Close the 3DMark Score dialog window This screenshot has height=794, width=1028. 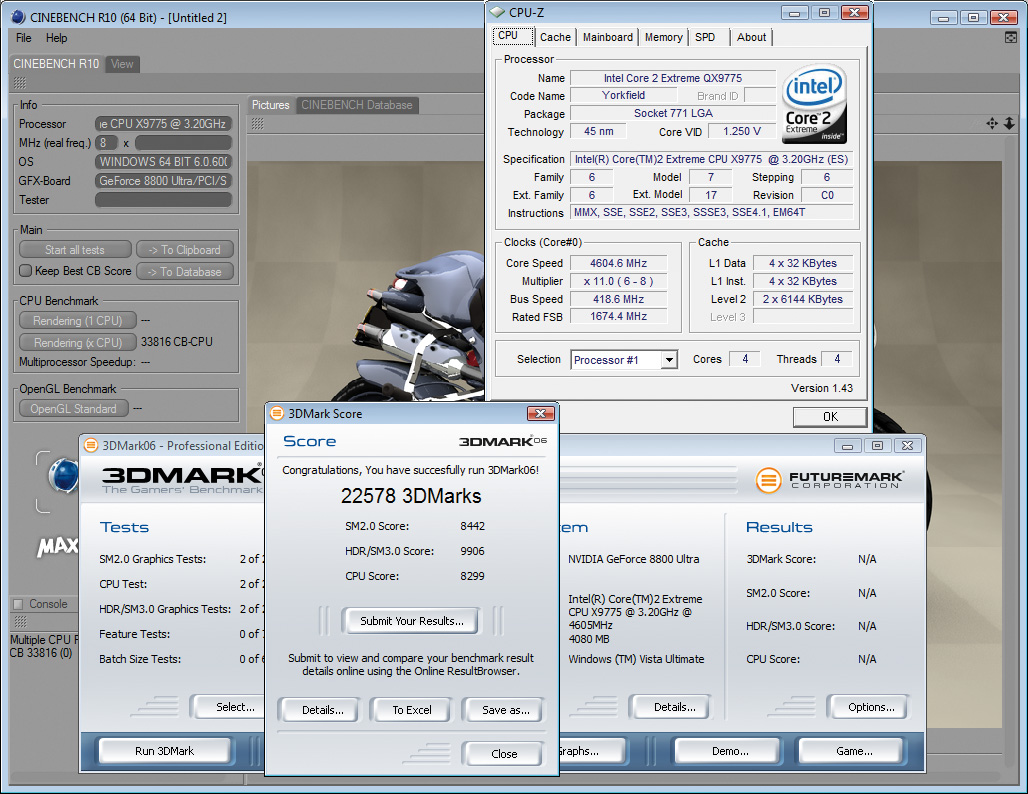[x=541, y=413]
